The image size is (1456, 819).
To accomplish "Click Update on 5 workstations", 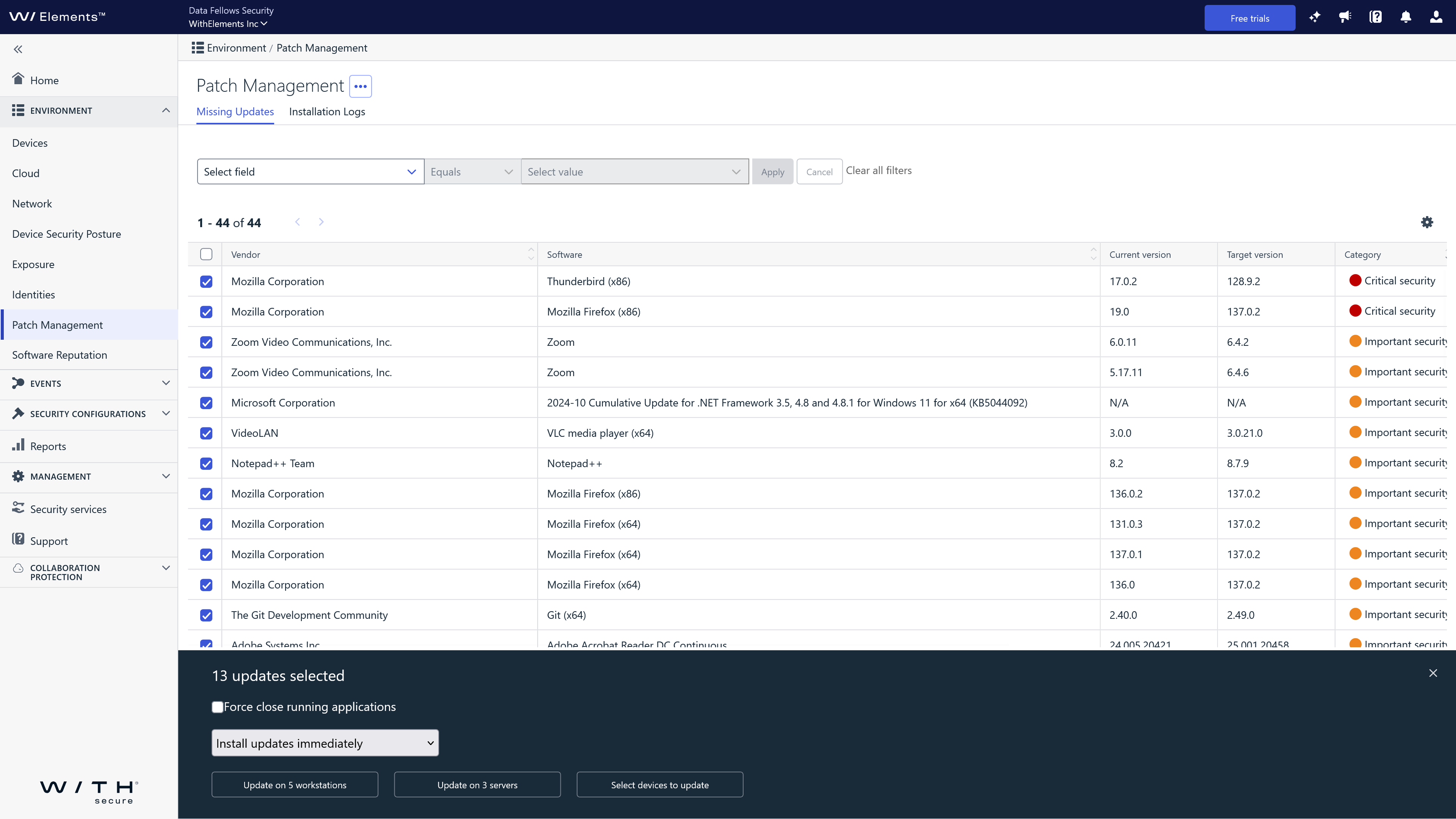I will [x=295, y=785].
